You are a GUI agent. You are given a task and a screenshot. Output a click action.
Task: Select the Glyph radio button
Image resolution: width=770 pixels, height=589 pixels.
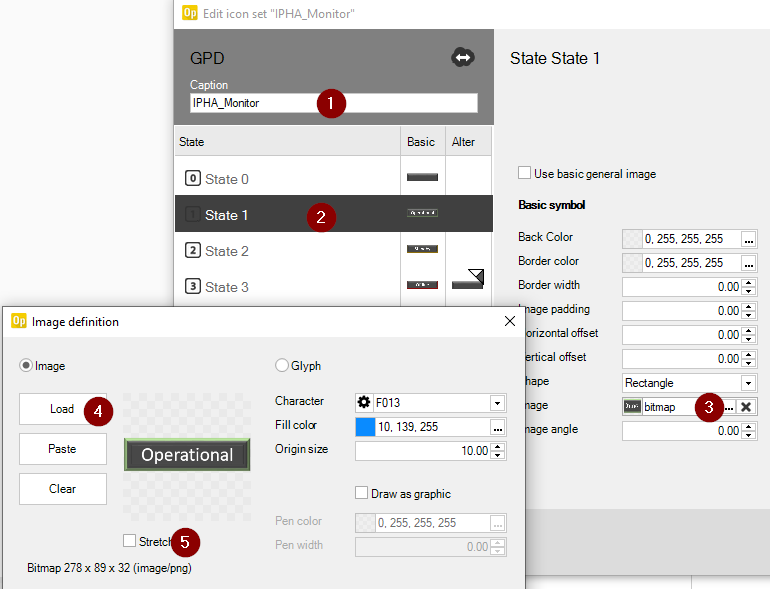(x=282, y=366)
